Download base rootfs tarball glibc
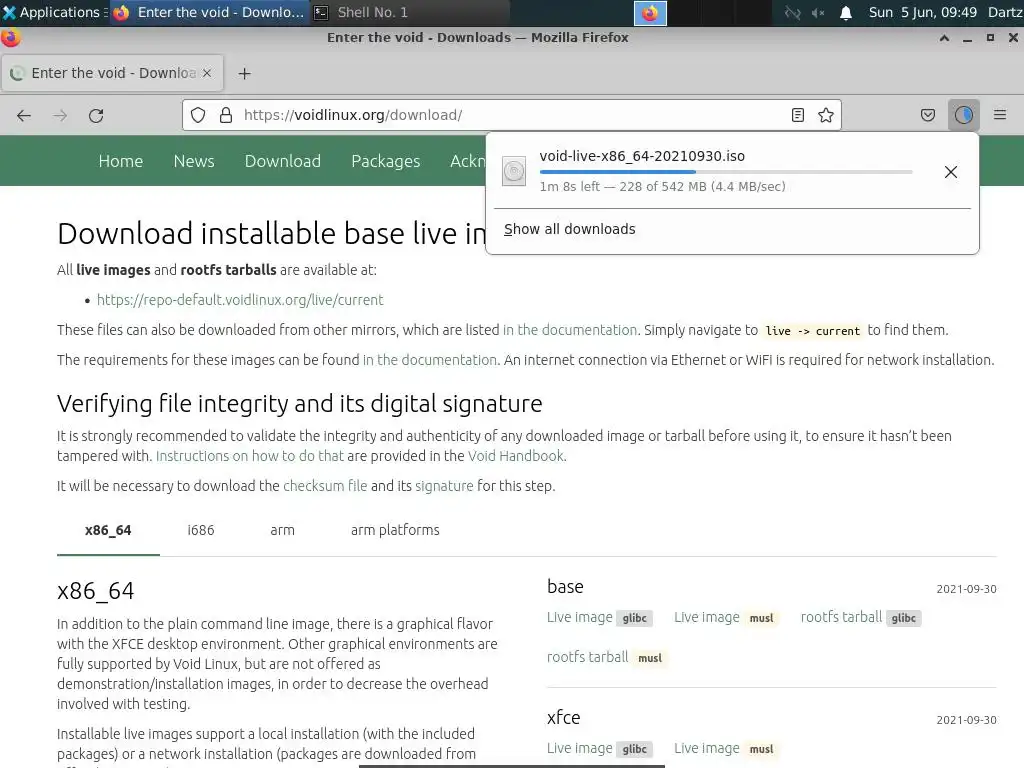 [x=861, y=618]
